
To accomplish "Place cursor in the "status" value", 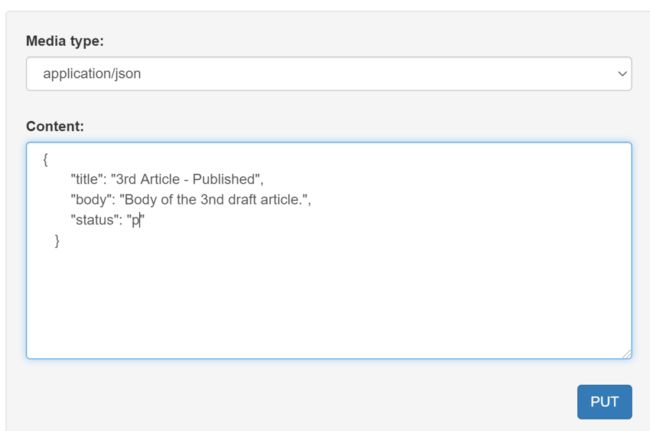I will [136, 220].
